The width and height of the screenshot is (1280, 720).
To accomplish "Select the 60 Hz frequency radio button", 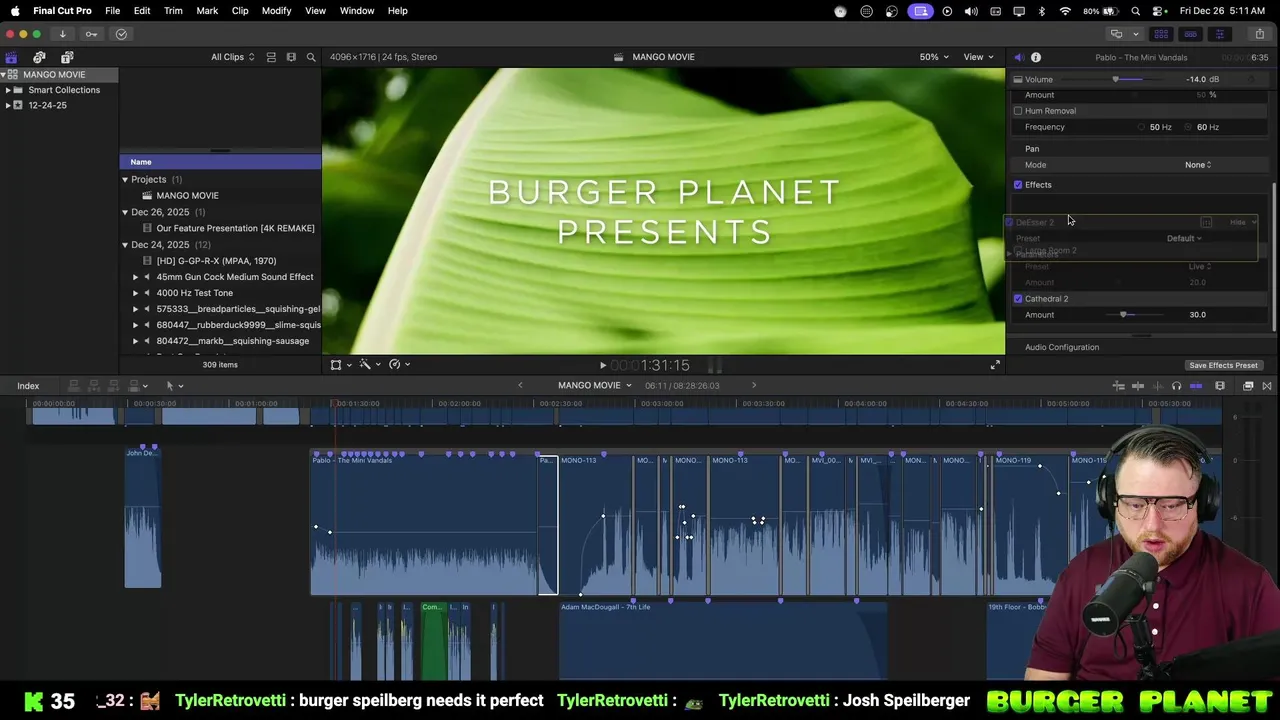I will (x=1188, y=127).
